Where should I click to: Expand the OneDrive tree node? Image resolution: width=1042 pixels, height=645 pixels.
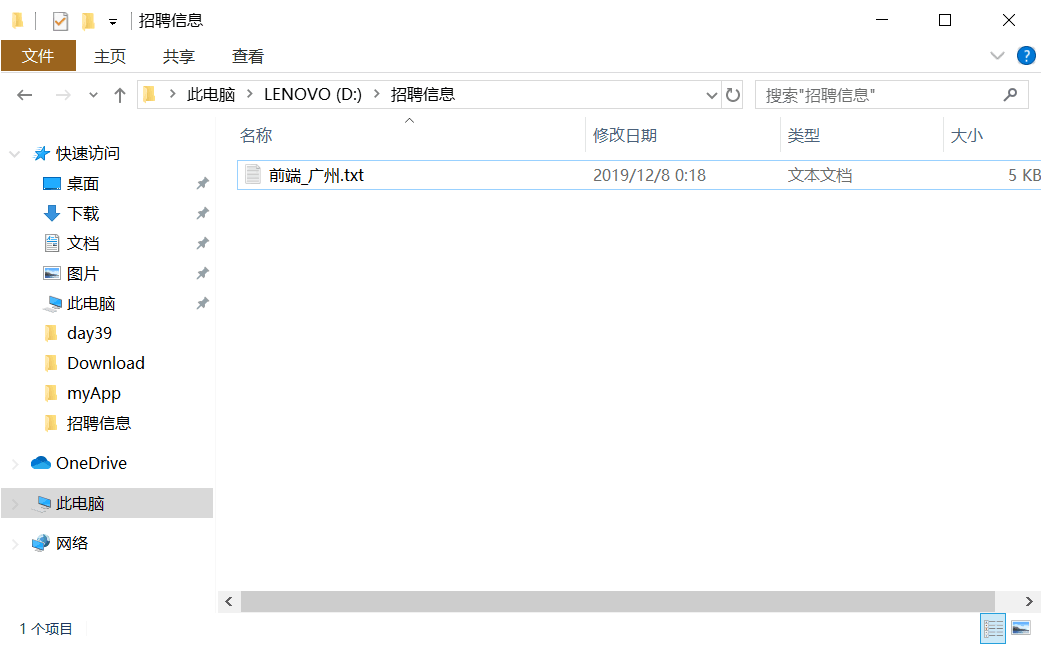click(x=15, y=464)
